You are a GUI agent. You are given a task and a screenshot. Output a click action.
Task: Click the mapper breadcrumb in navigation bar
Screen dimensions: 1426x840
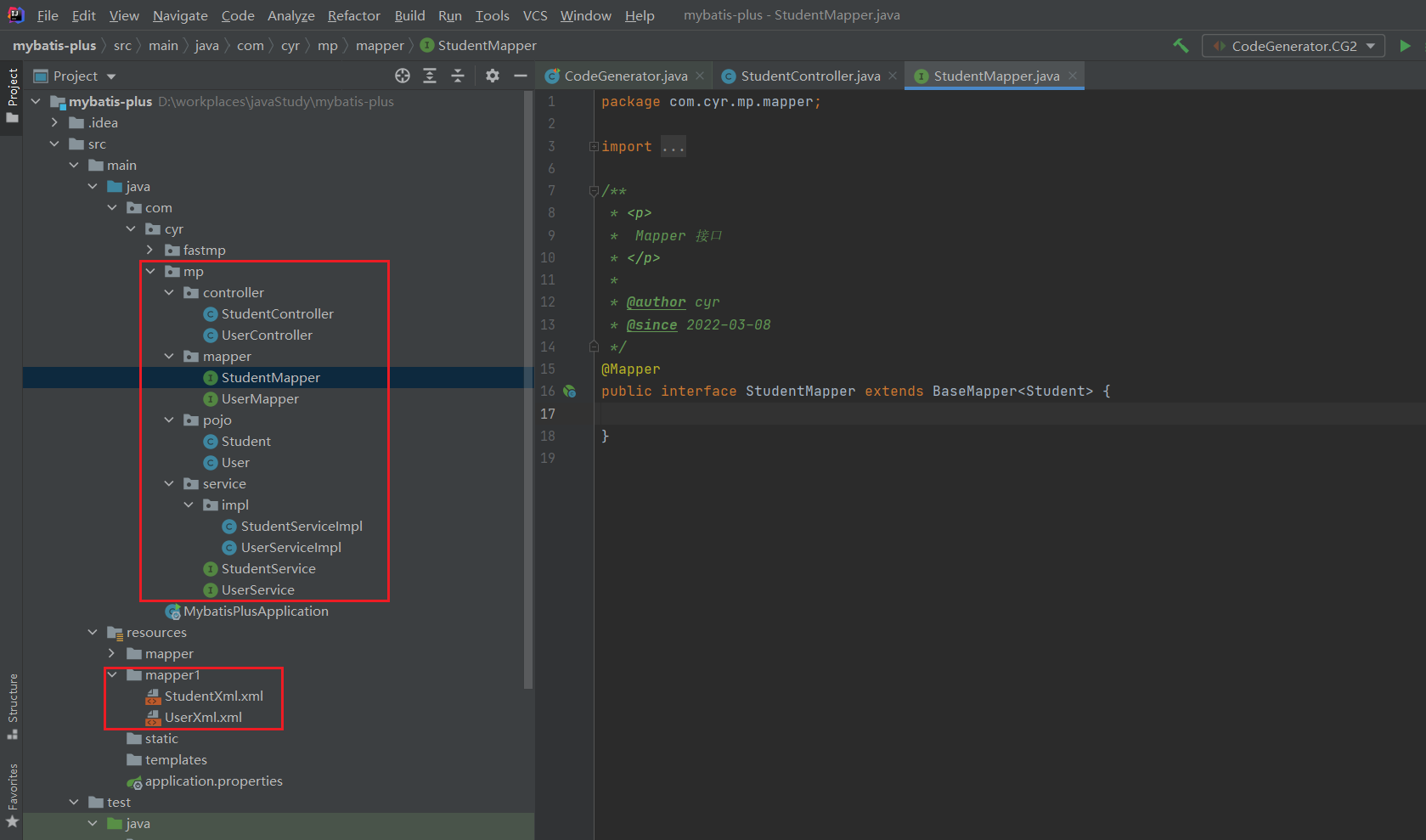(380, 46)
